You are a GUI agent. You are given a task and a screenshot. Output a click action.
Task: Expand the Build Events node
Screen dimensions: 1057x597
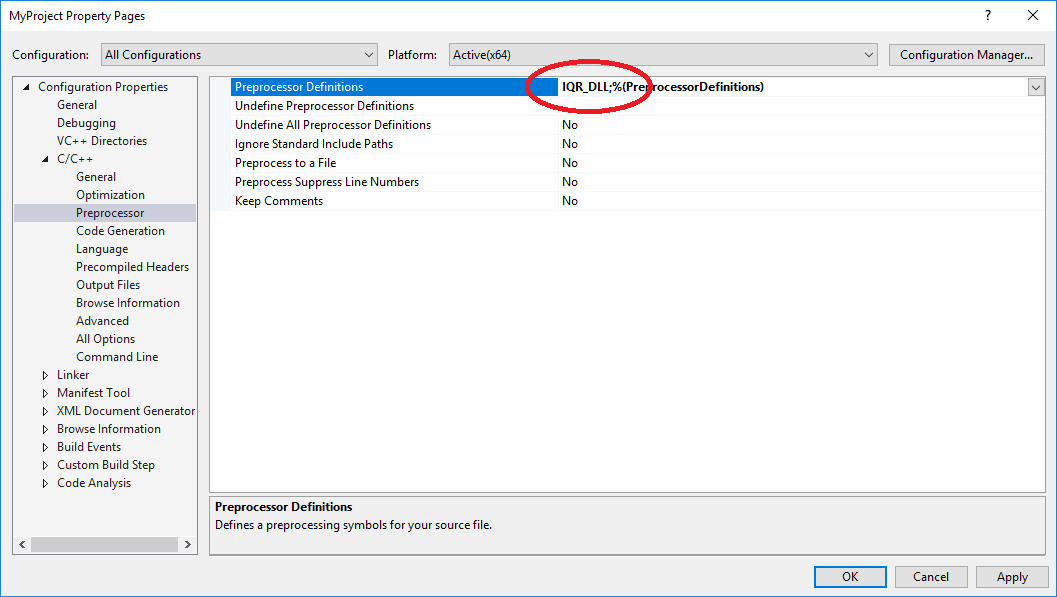click(x=44, y=446)
